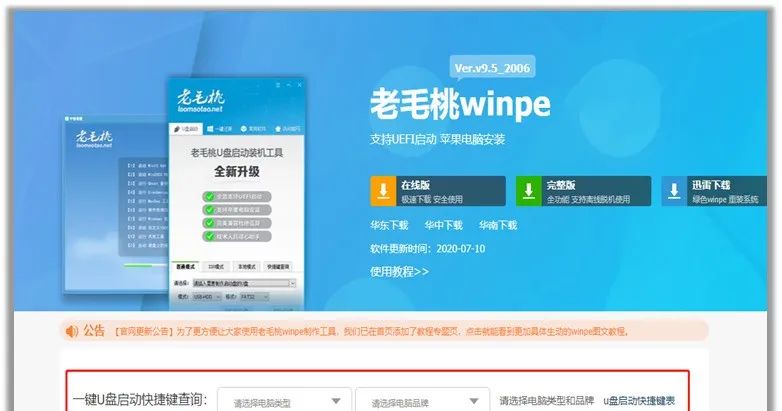Select the 普通模式 tab in tool preview
The height and width of the screenshot is (411, 782).
click(186, 267)
